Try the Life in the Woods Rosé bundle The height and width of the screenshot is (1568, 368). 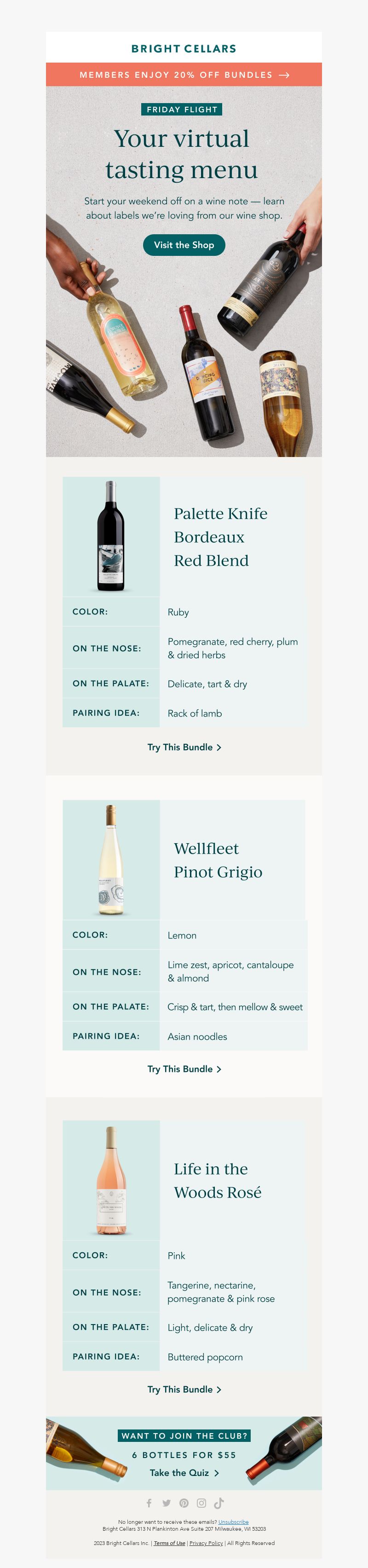tap(184, 1389)
